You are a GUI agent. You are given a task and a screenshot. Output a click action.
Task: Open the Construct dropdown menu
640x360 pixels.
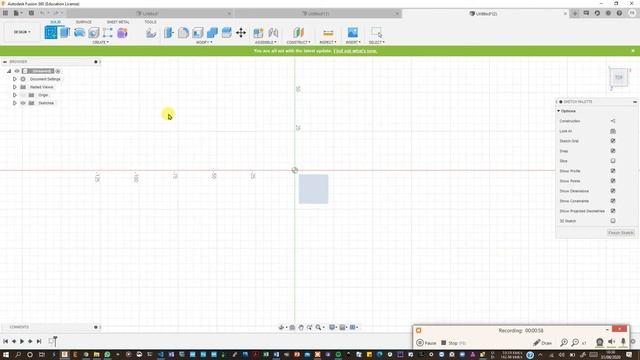click(298, 42)
